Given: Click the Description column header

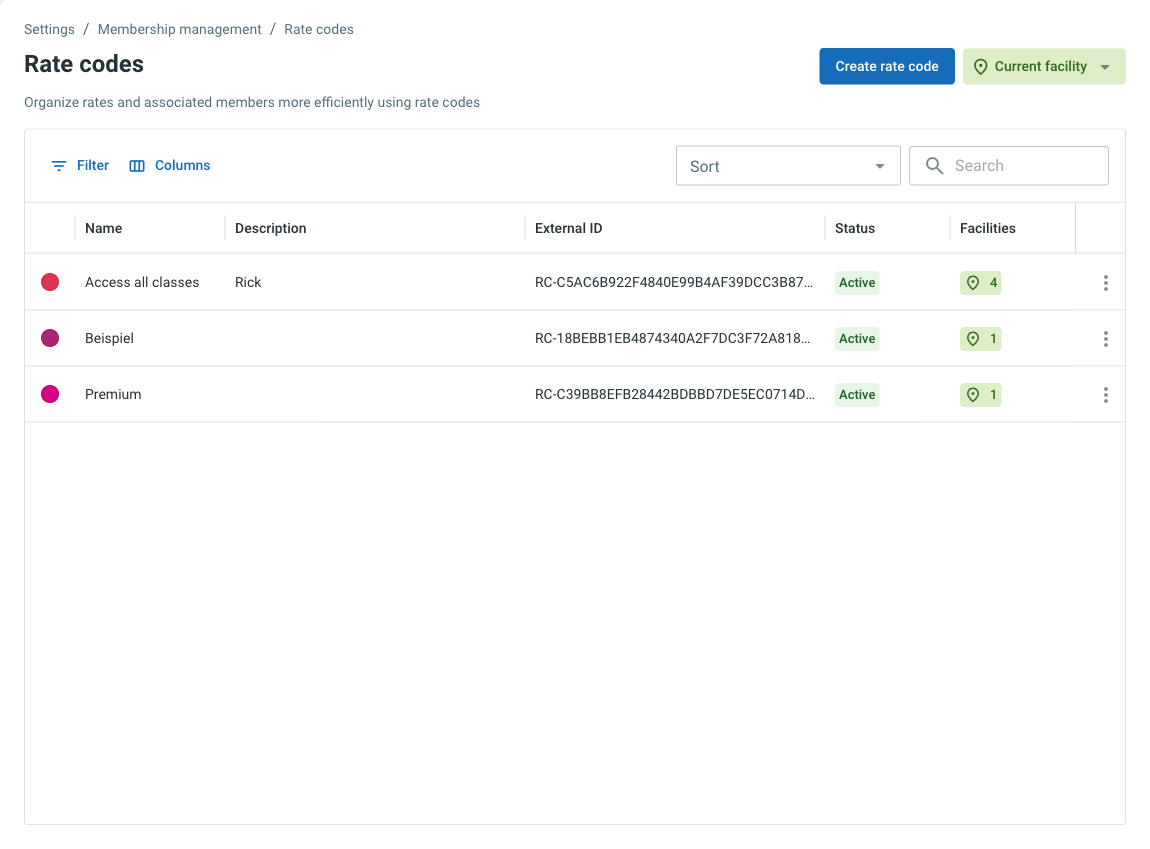Looking at the screenshot, I should [271, 228].
